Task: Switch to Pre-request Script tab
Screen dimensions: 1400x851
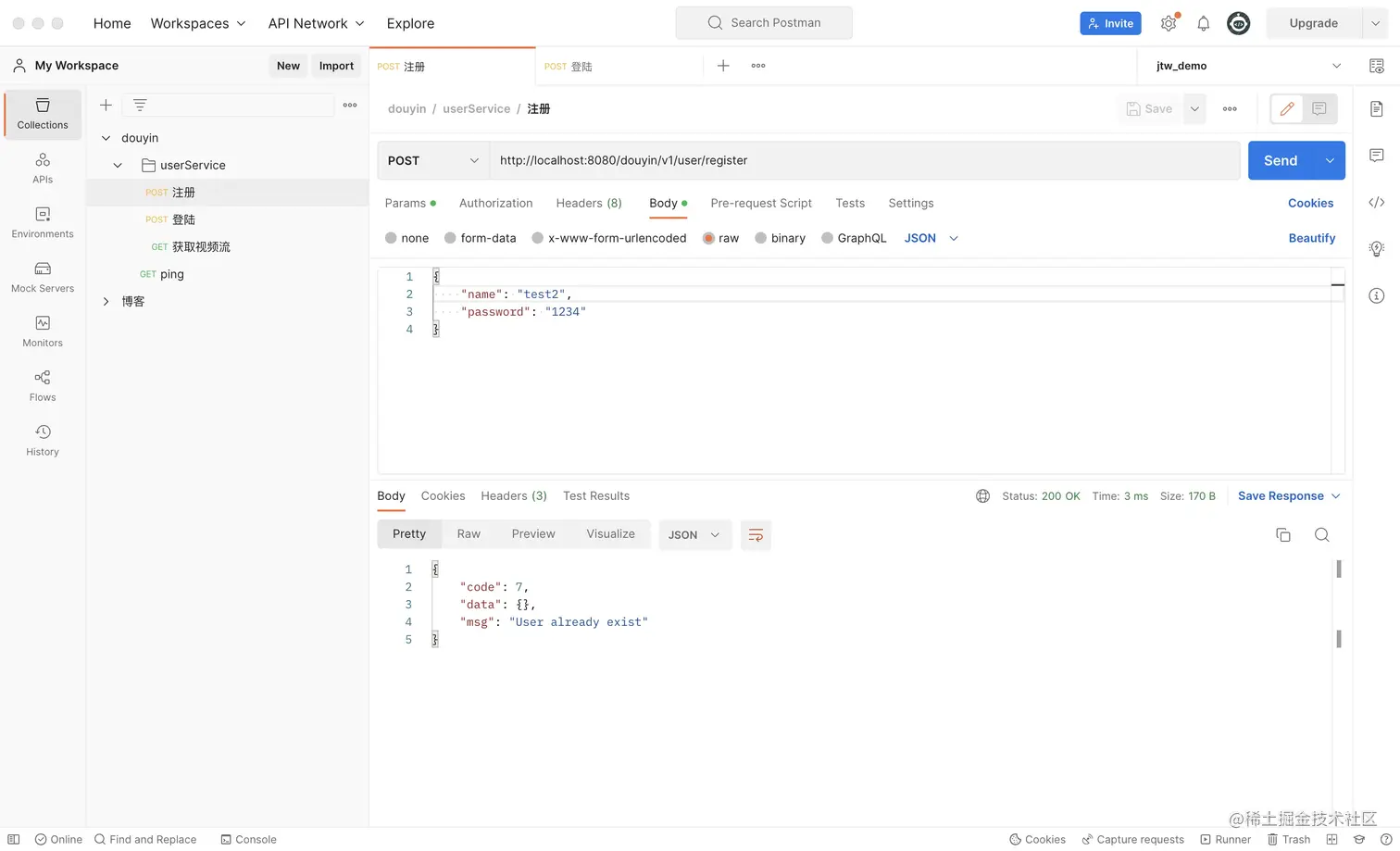Action: [x=761, y=203]
